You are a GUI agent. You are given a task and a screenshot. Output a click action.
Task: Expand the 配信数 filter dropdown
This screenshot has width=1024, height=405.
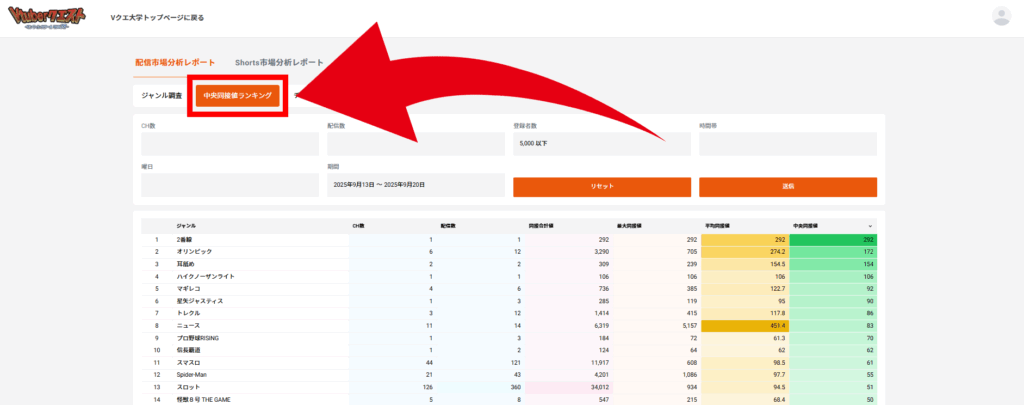415,144
